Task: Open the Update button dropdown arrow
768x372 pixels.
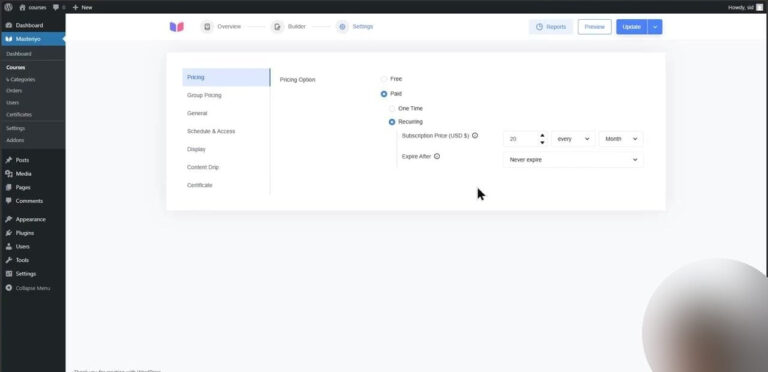Action: [655, 27]
